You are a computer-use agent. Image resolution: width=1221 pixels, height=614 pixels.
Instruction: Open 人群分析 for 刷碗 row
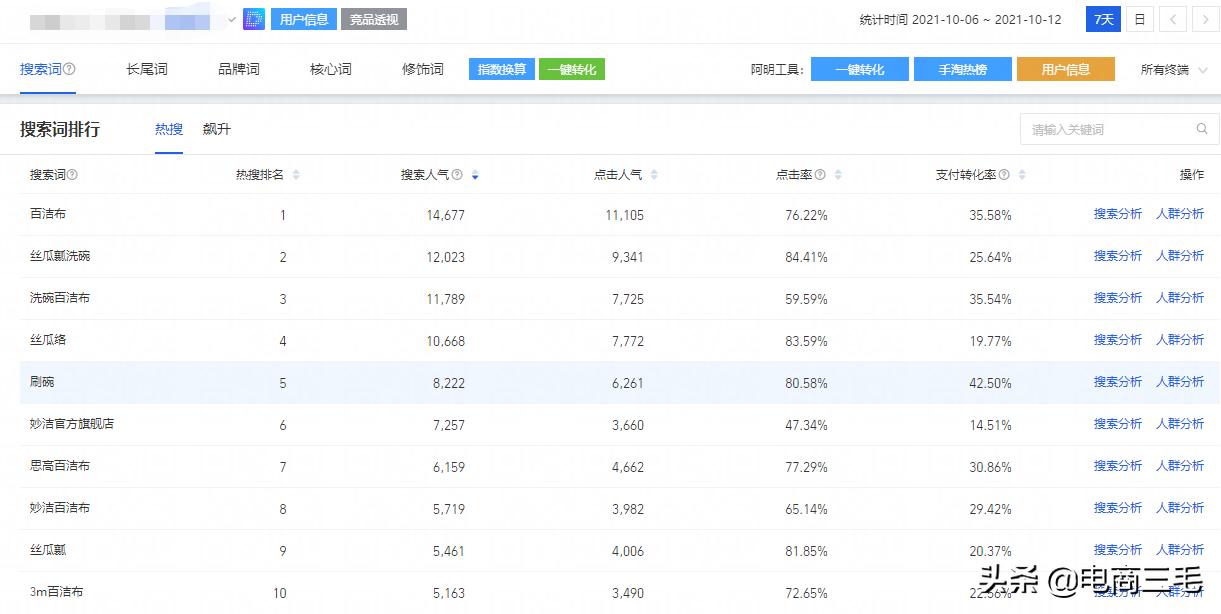1180,382
